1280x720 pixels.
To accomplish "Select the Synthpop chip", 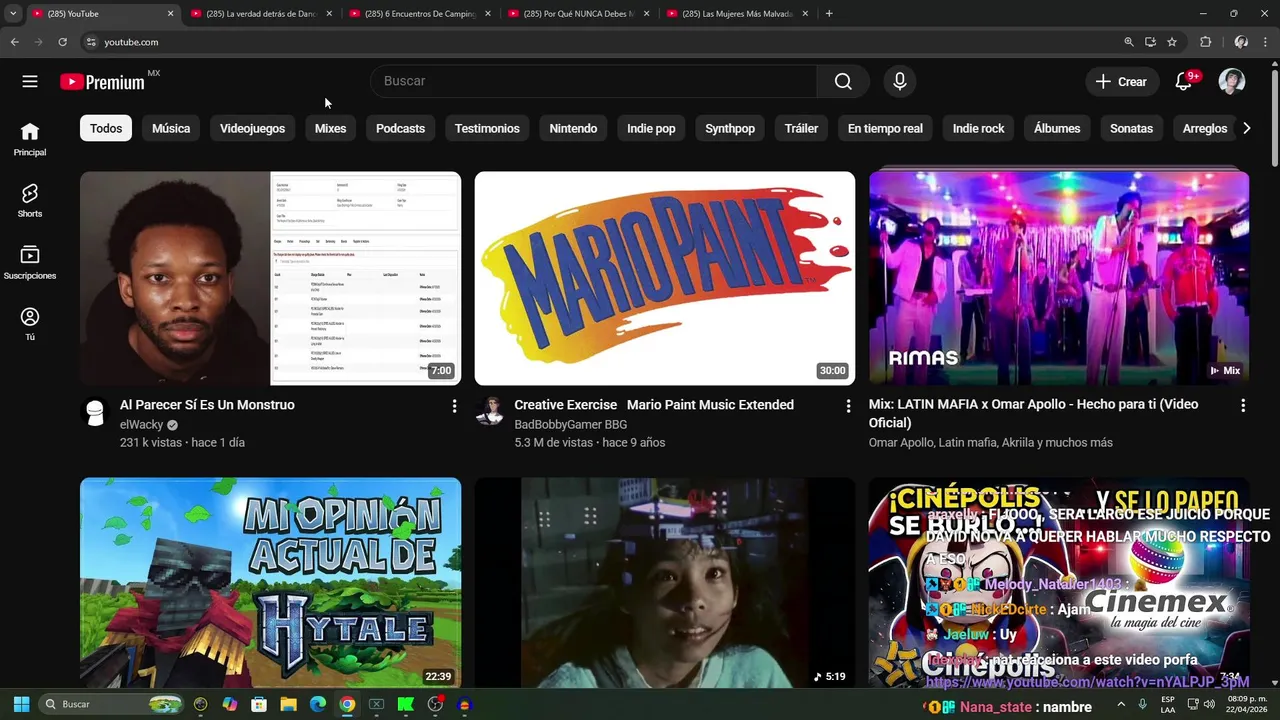I will click(x=730, y=128).
